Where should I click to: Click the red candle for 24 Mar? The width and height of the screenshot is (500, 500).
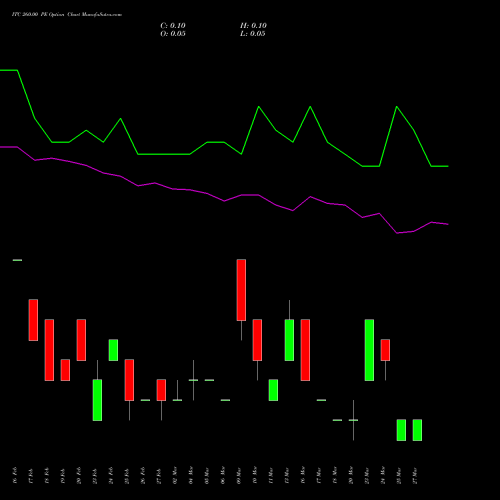click(385, 350)
